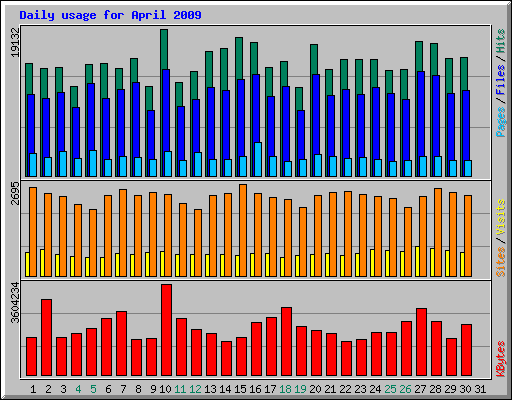Click day 17 on the x-axis
The width and height of the screenshot is (512, 400).
pyautogui.click(x=270, y=389)
